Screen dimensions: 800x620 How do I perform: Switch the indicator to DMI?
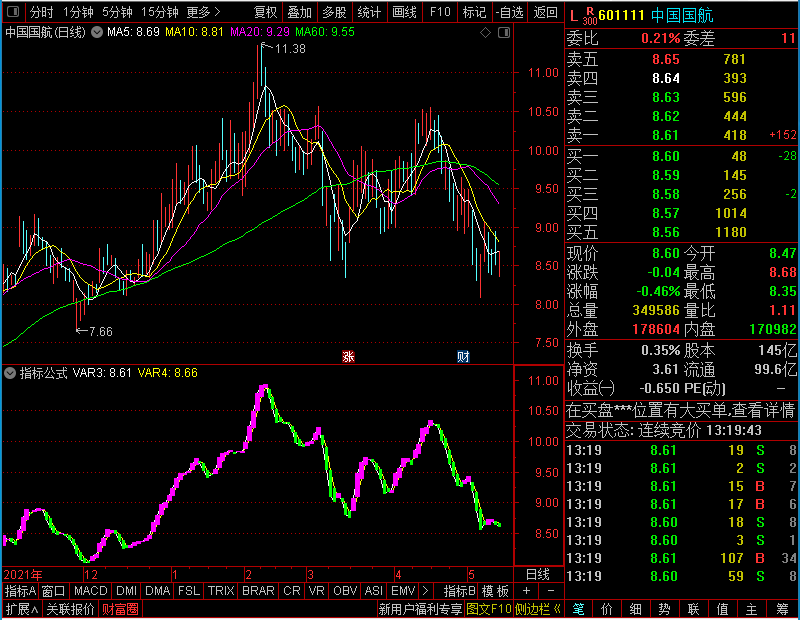[126, 591]
